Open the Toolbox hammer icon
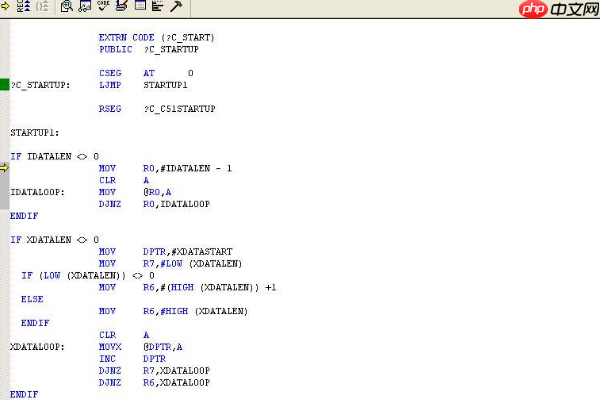Viewport: 600px width, 400px height. point(176,6)
